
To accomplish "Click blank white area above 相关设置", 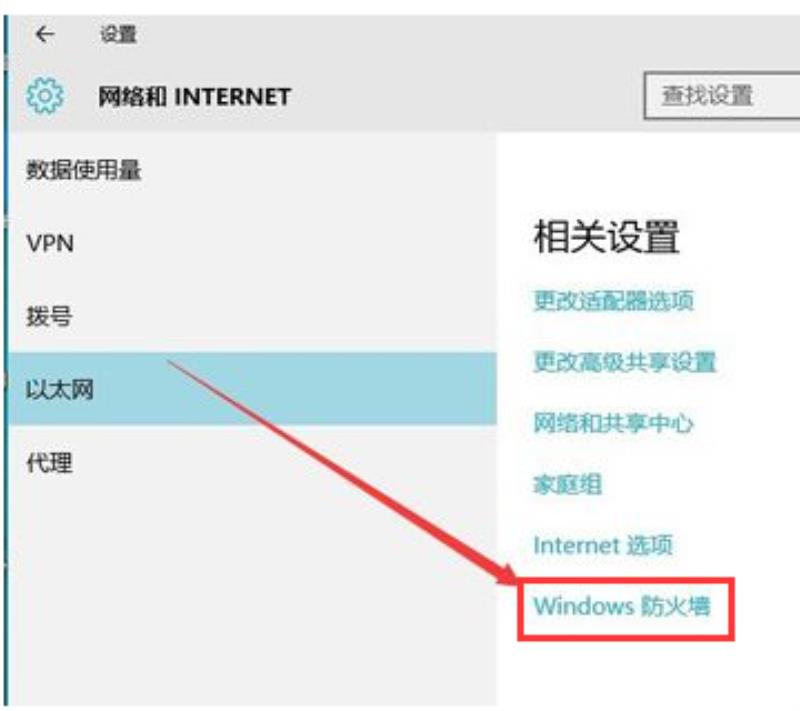I will coord(648,173).
